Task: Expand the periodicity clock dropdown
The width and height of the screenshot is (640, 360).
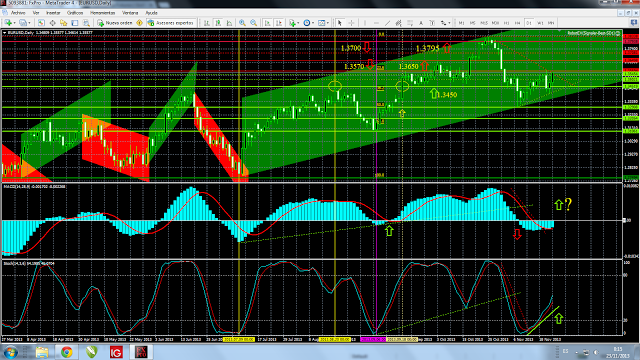Action: pyautogui.click(x=313, y=23)
